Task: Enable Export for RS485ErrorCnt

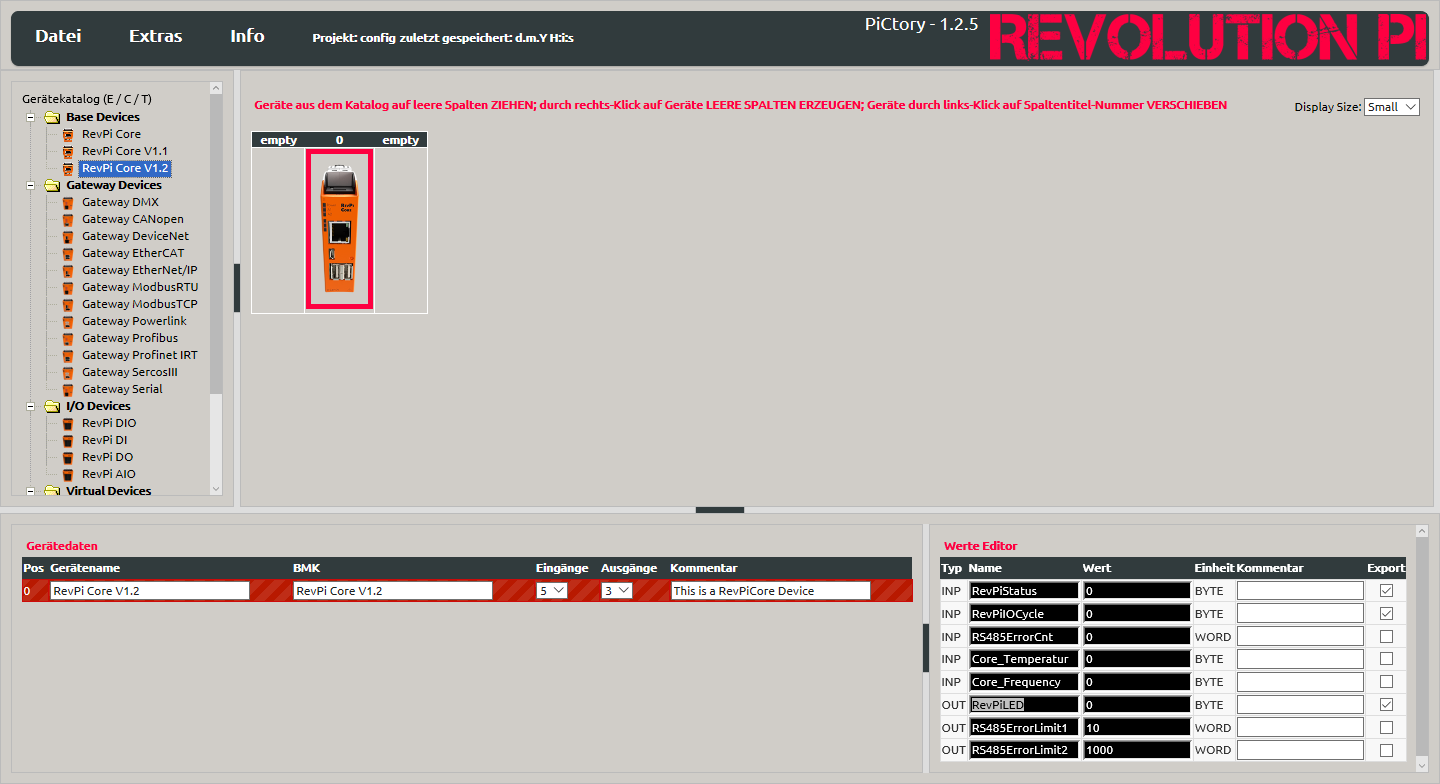Action: tap(1386, 636)
